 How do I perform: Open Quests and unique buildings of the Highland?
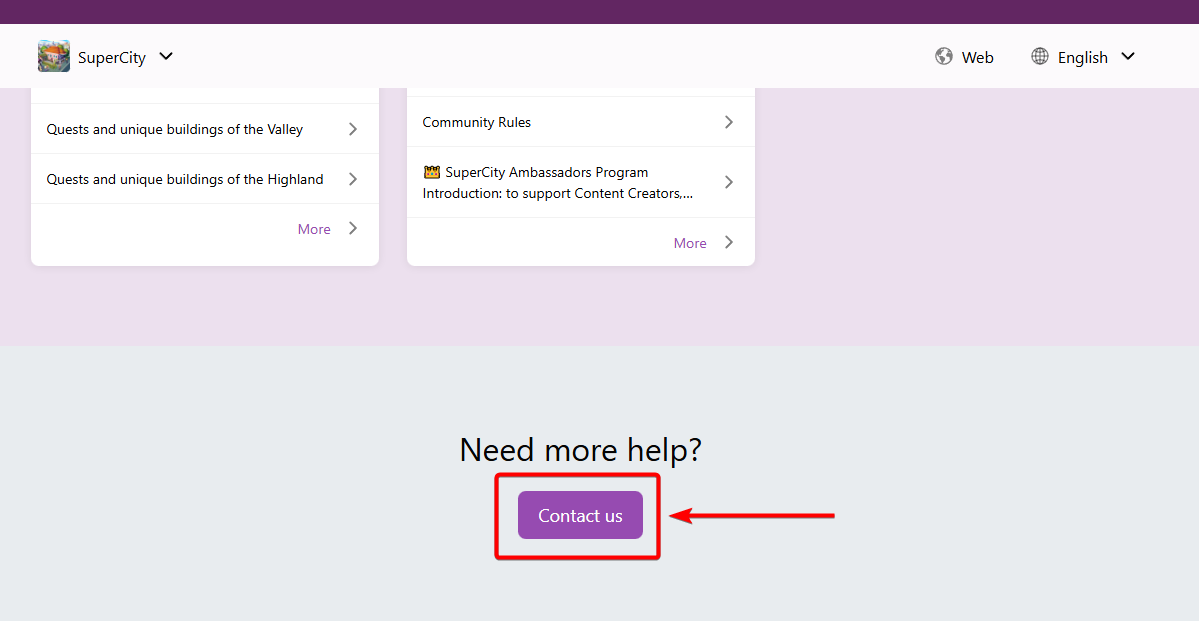pos(185,179)
